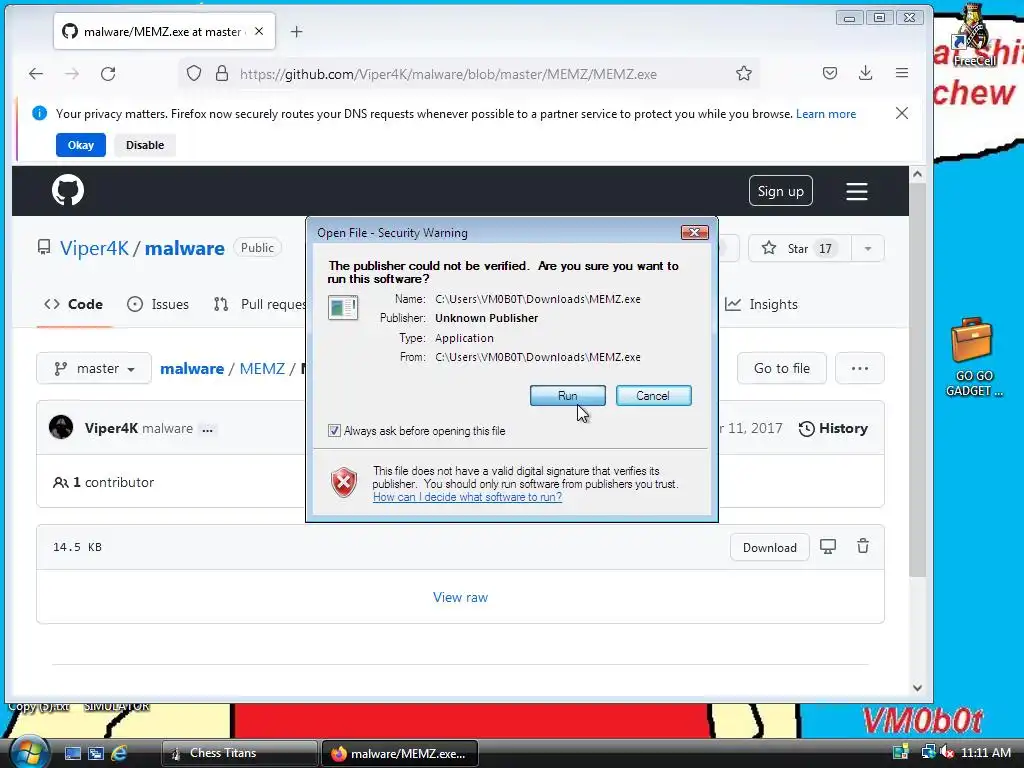The image size is (1024, 768).
Task: Follow the Learn more link
Action: coord(825,114)
